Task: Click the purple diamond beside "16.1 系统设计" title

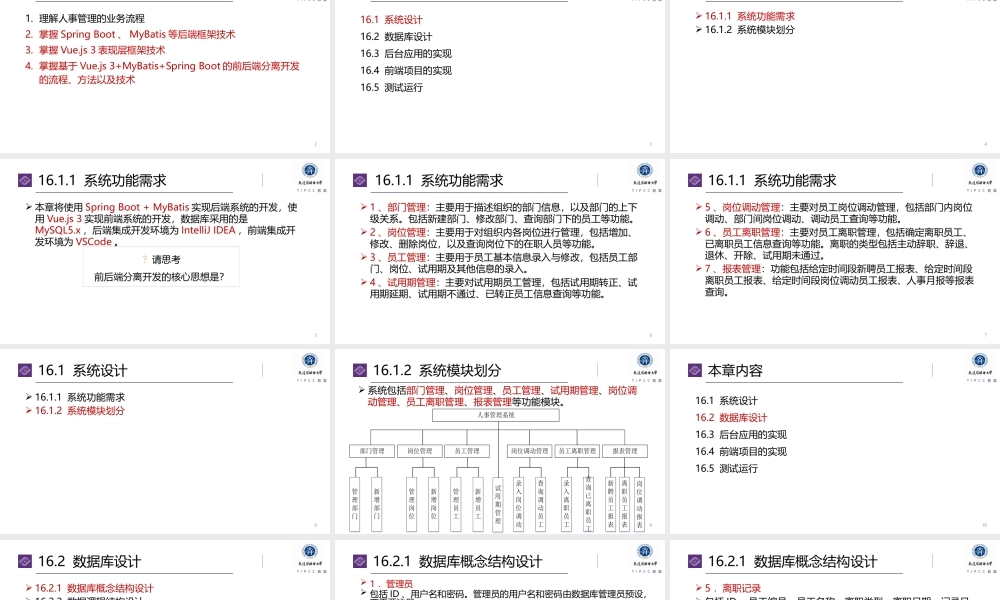Action: [x=24, y=369]
